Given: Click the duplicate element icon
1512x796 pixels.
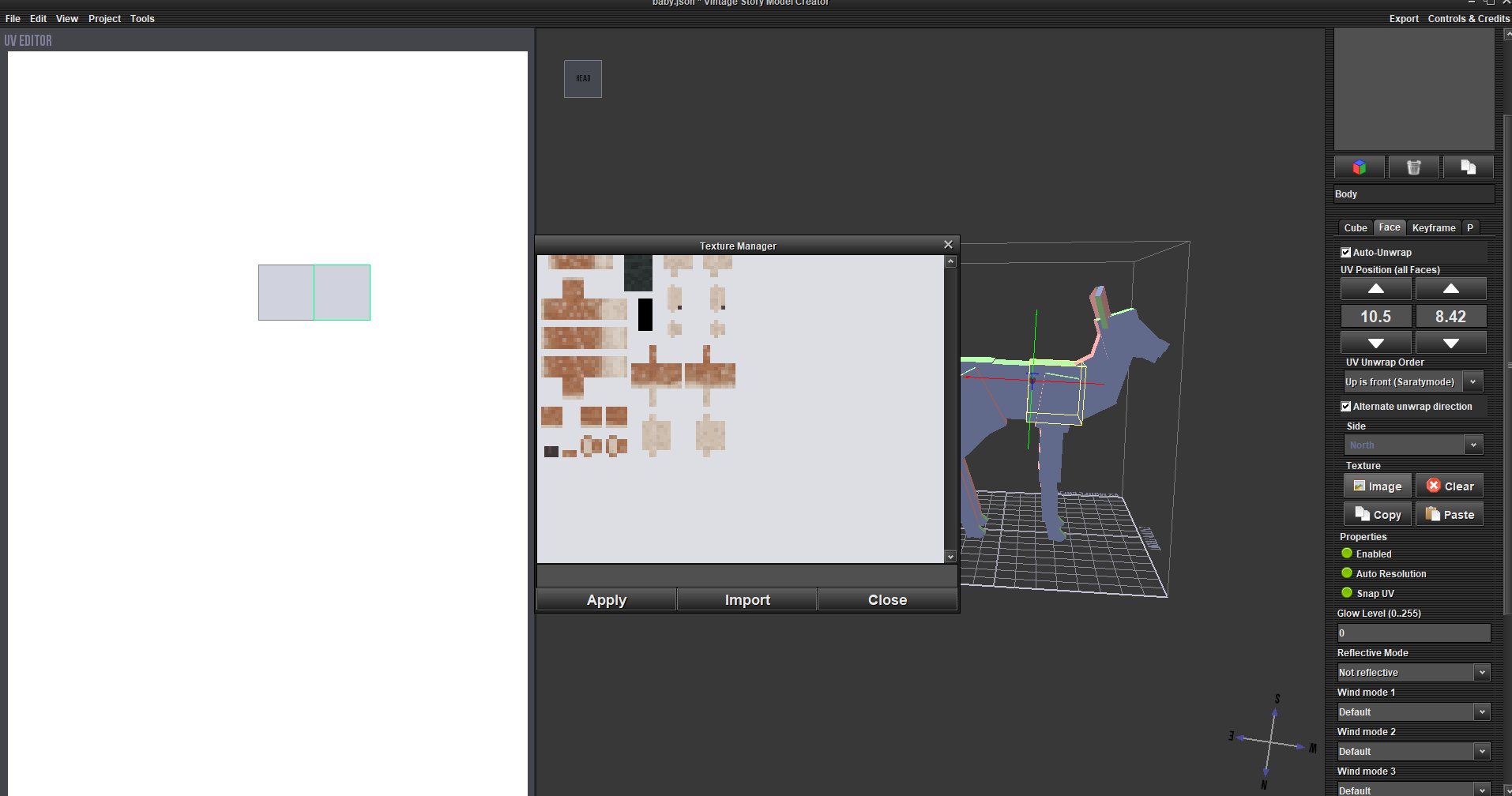Looking at the screenshot, I should pos(1468,167).
